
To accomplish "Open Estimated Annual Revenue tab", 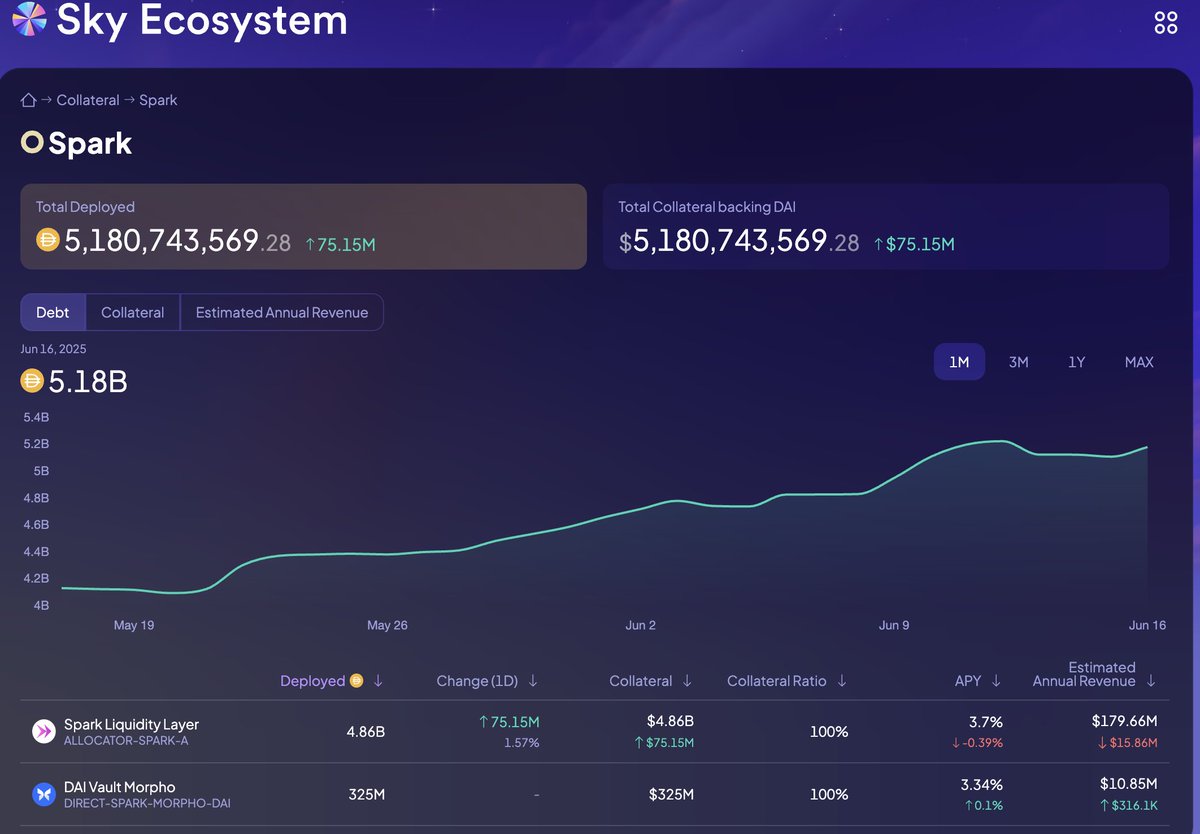I will [282, 312].
